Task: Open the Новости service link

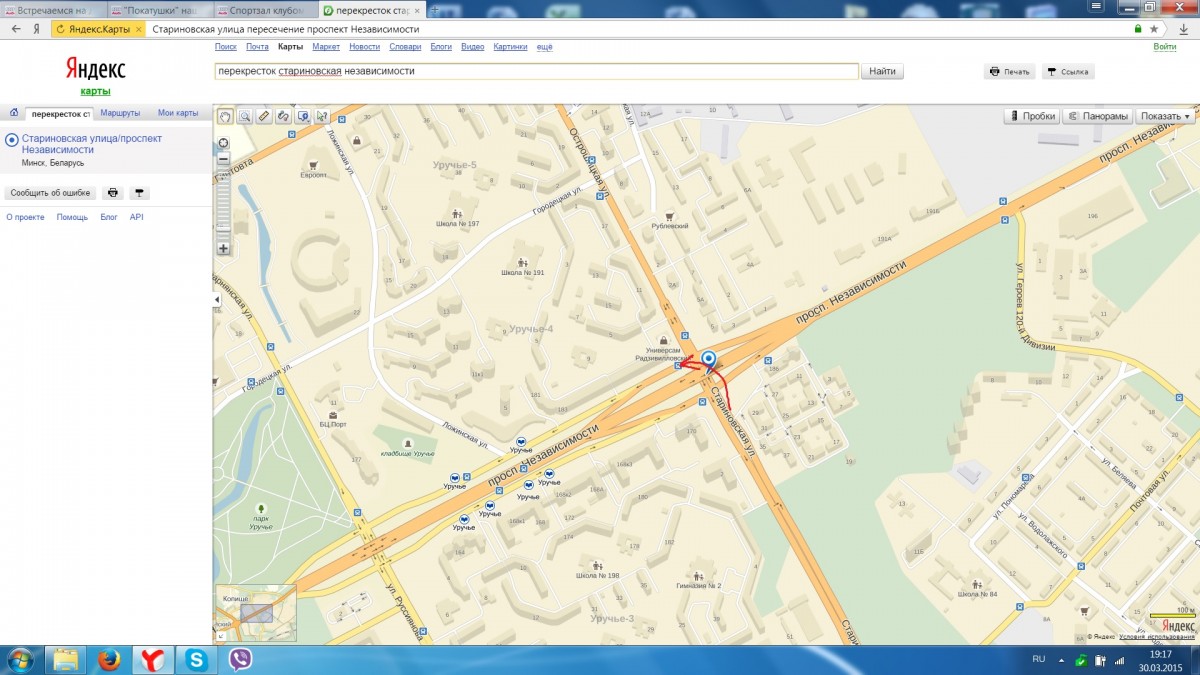Action: (364, 47)
